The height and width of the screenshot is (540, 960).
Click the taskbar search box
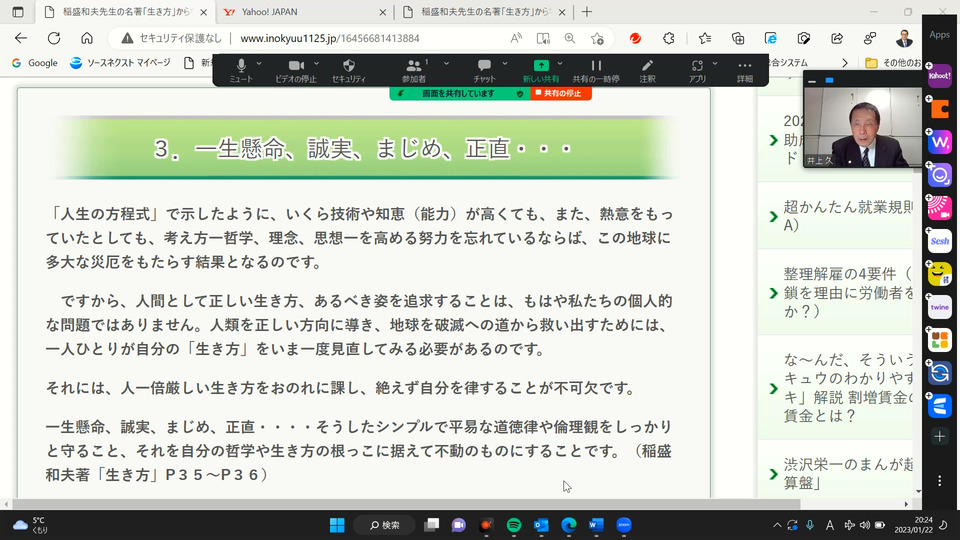385,525
